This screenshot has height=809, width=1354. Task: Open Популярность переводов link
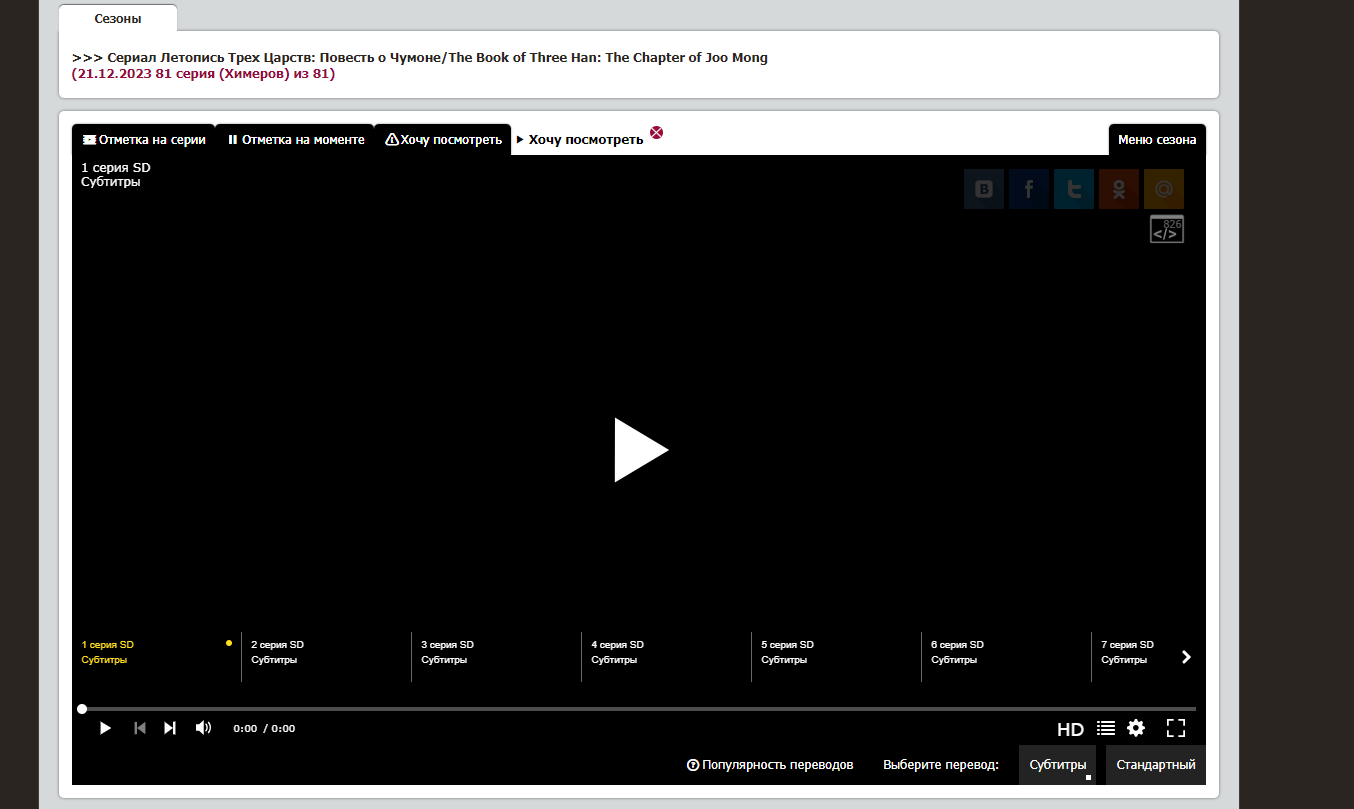point(770,765)
